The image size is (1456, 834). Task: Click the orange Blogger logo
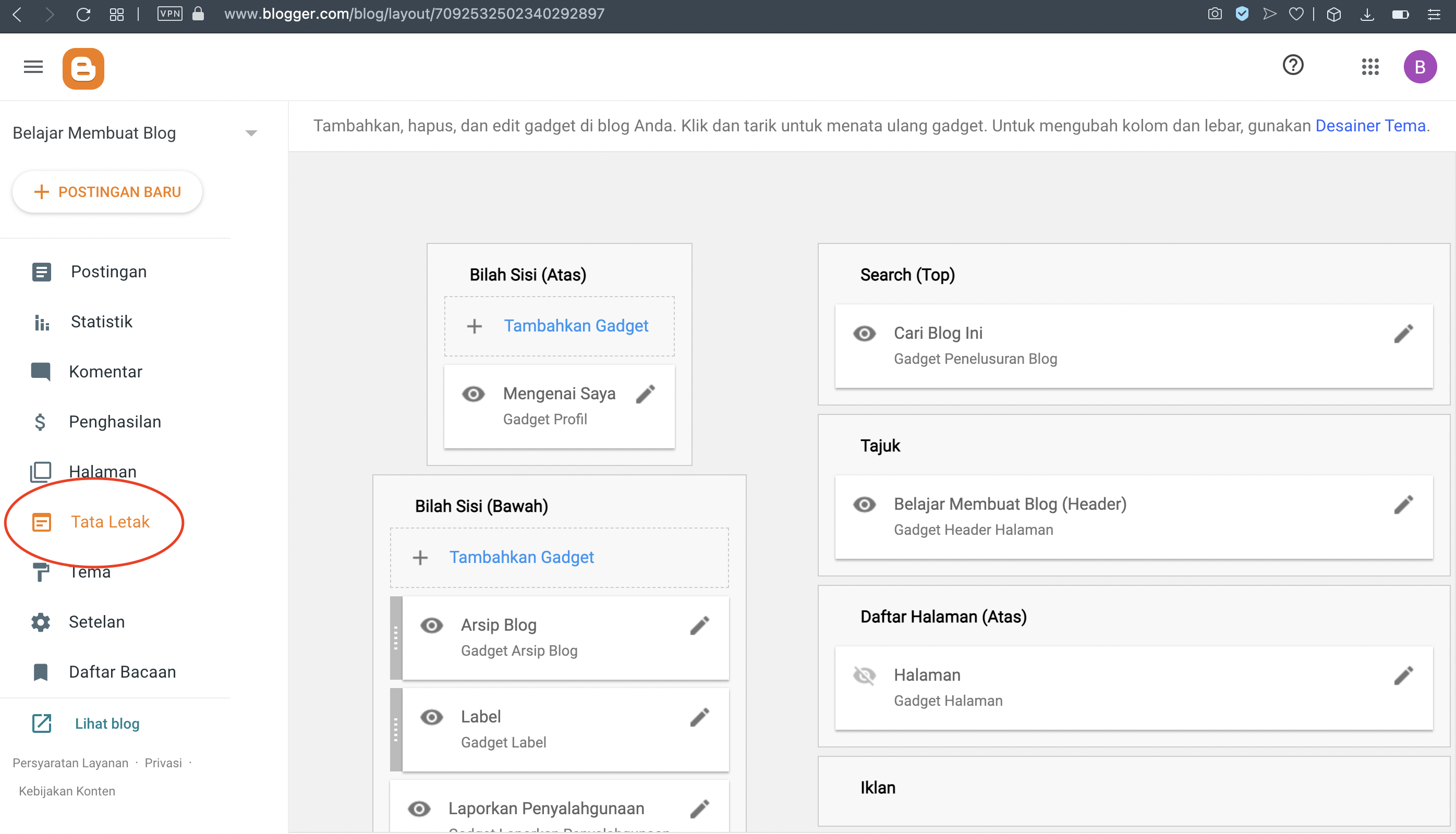[x=83, y=69]
